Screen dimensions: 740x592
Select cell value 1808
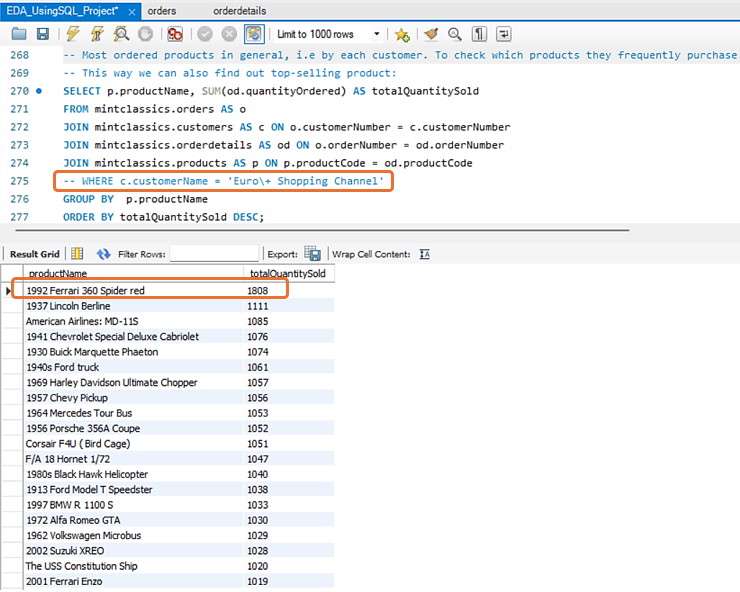click(258, 291)
